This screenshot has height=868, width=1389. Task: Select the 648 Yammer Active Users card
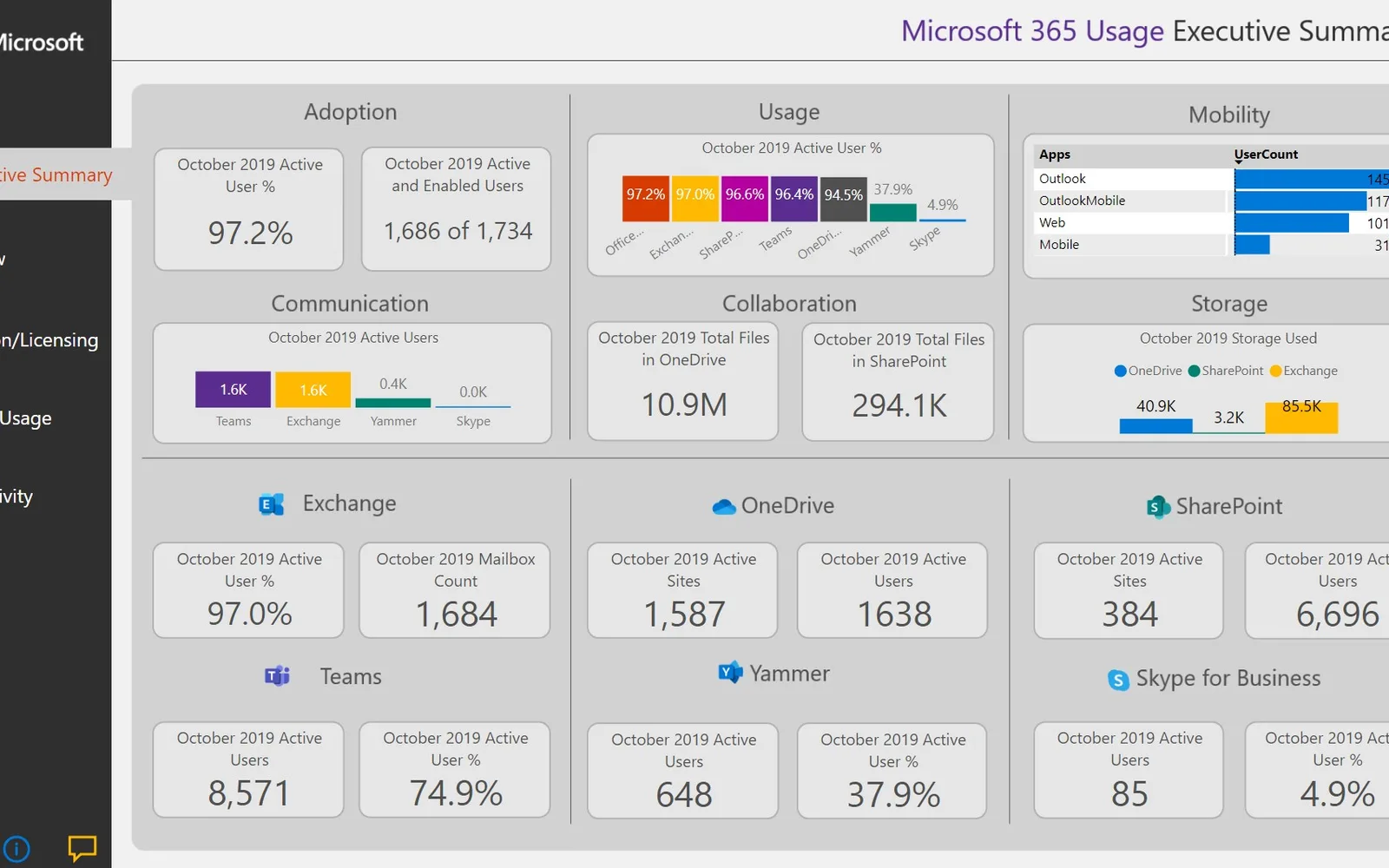tap(683, 771)
